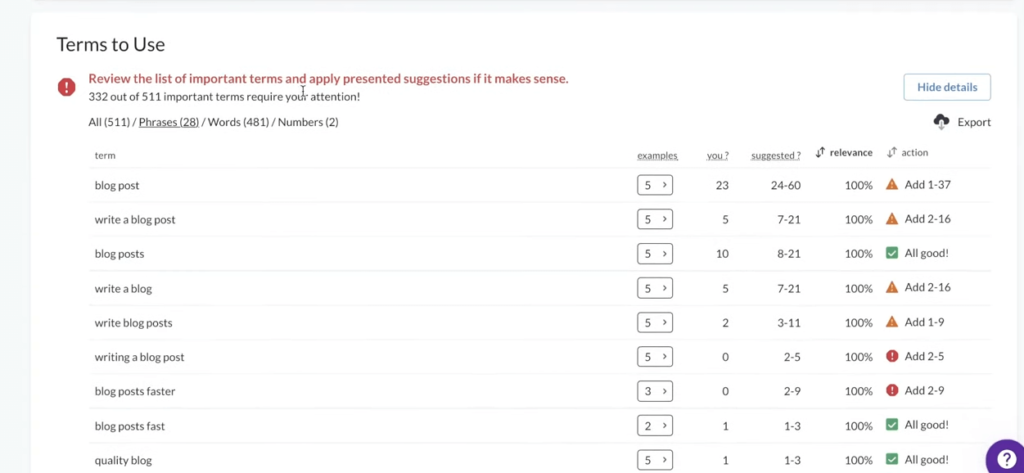Click orange warning icon for write blog posts
Image resolution: width=1024 pixels, height=473 pixels.
[891, 321]
